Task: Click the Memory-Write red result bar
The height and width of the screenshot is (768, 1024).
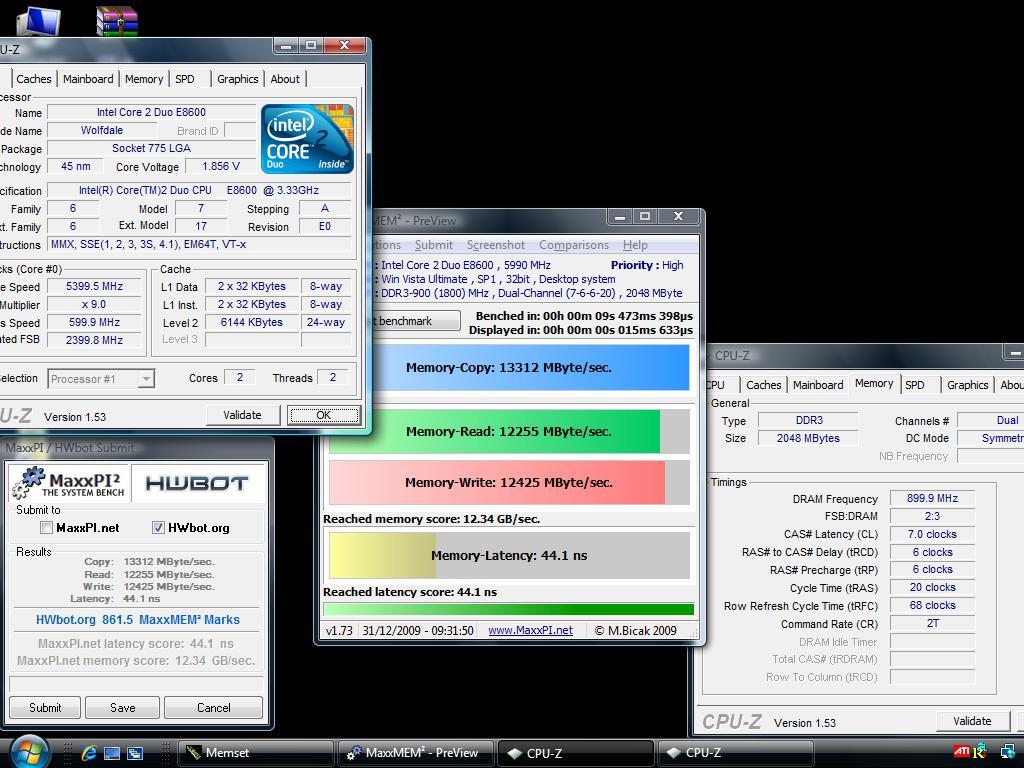Action: click(x=509, y=483)
